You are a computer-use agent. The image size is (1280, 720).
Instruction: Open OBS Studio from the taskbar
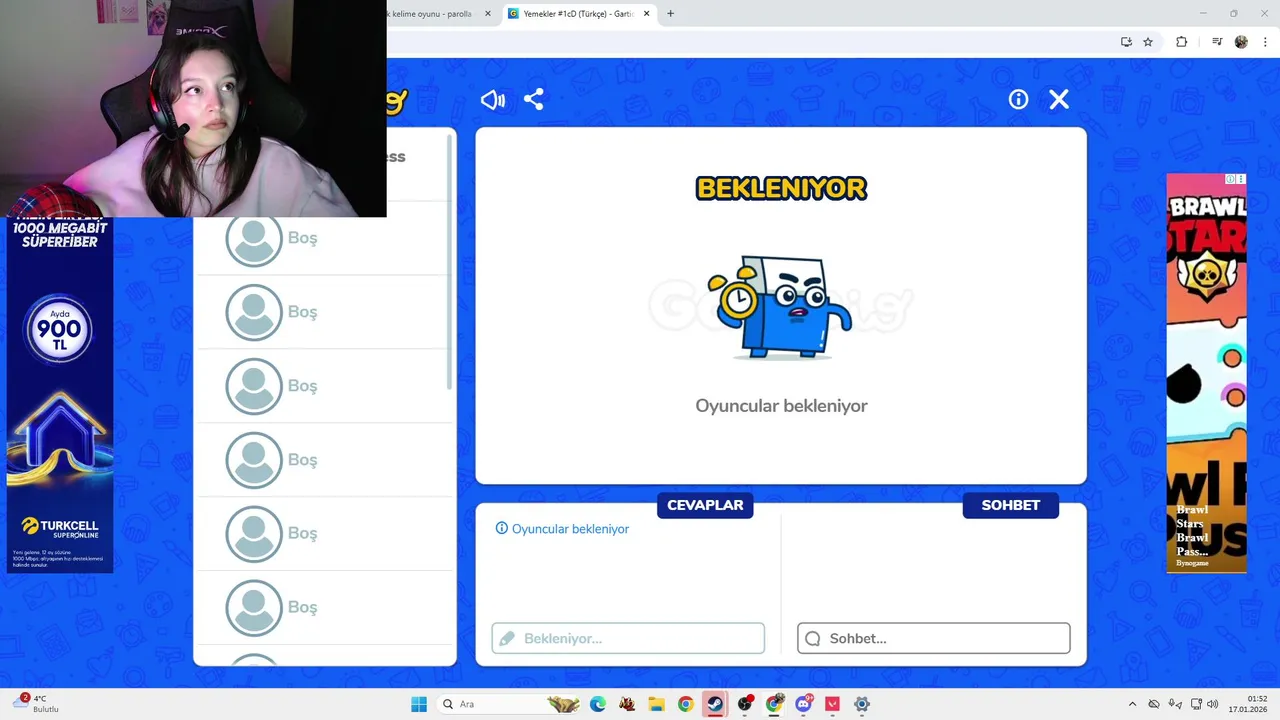click(x=745, y=704)
